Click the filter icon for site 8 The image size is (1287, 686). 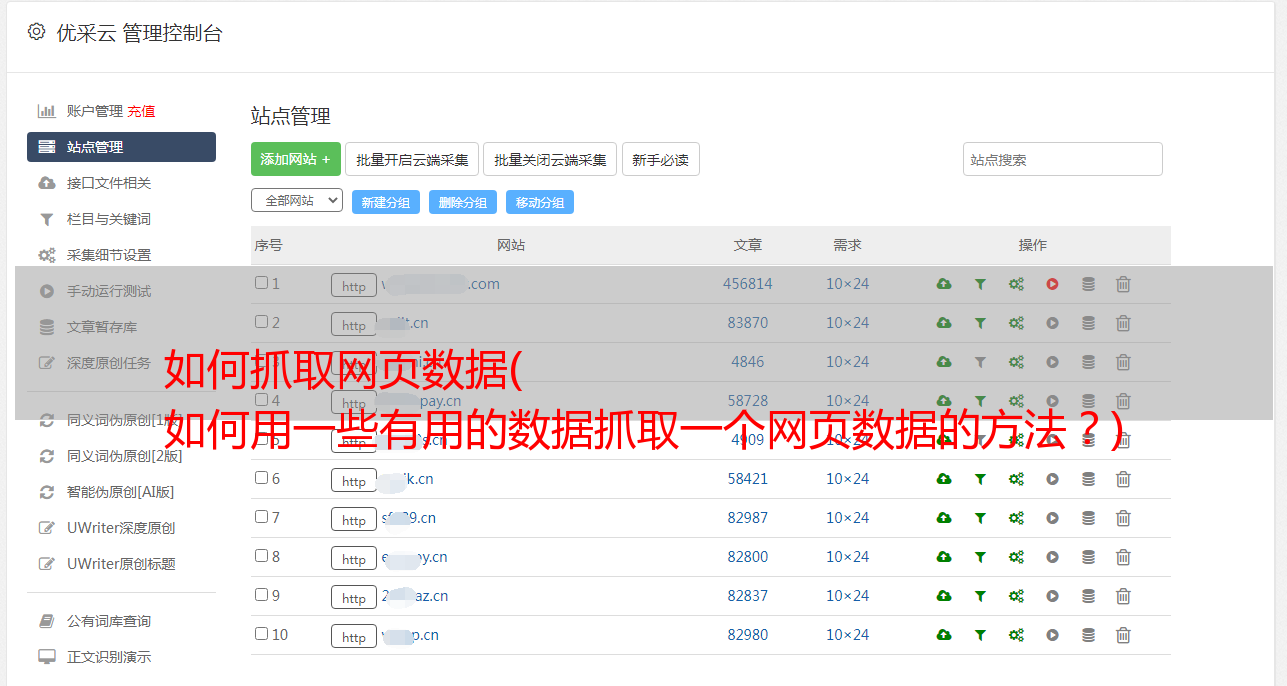[x=980, y=557]
